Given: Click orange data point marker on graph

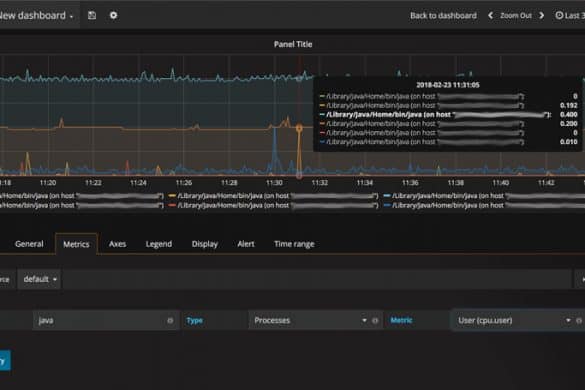Looking at the screenshot, I should 299,128.
